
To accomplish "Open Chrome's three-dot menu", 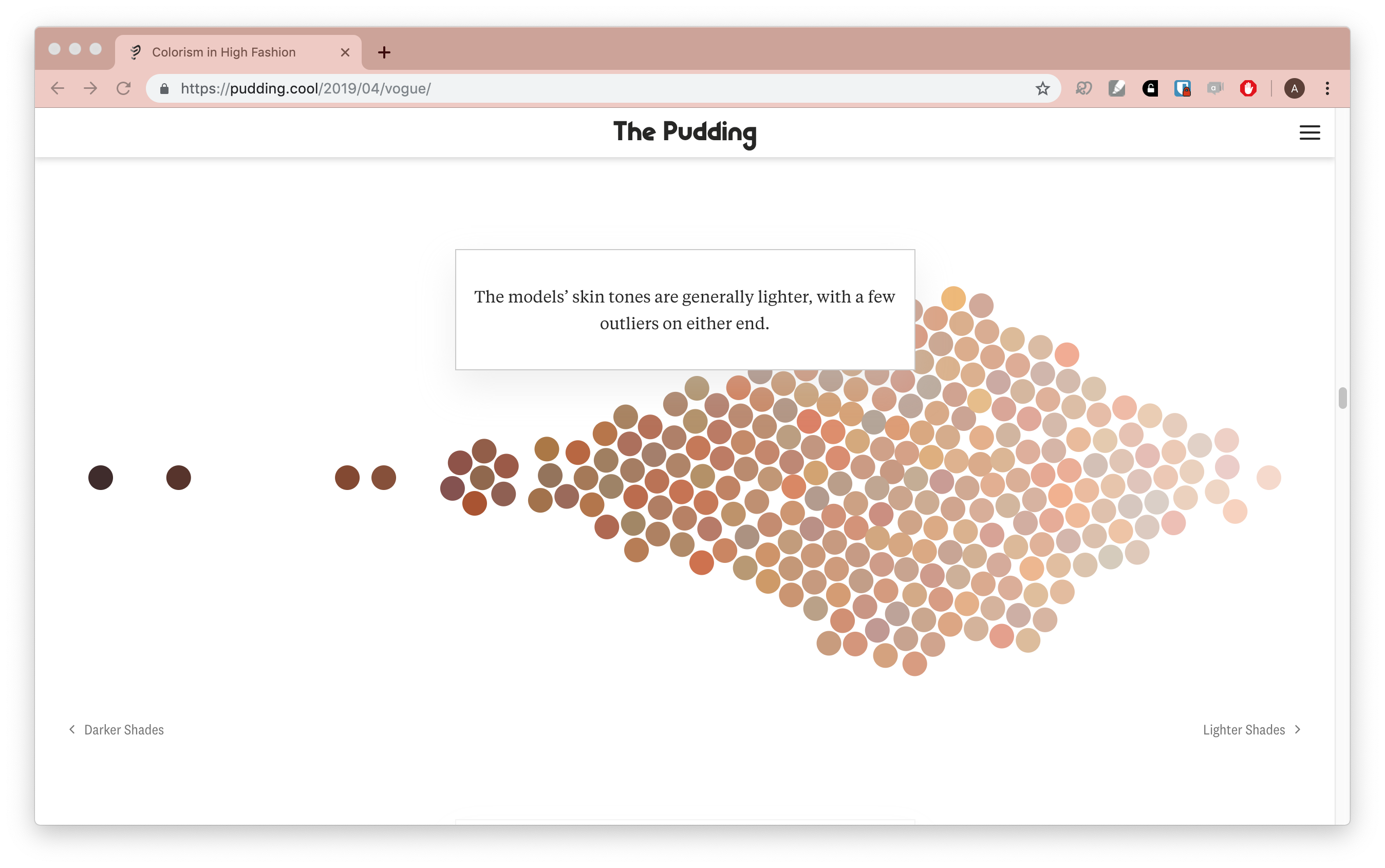I will click(1327, 88).
